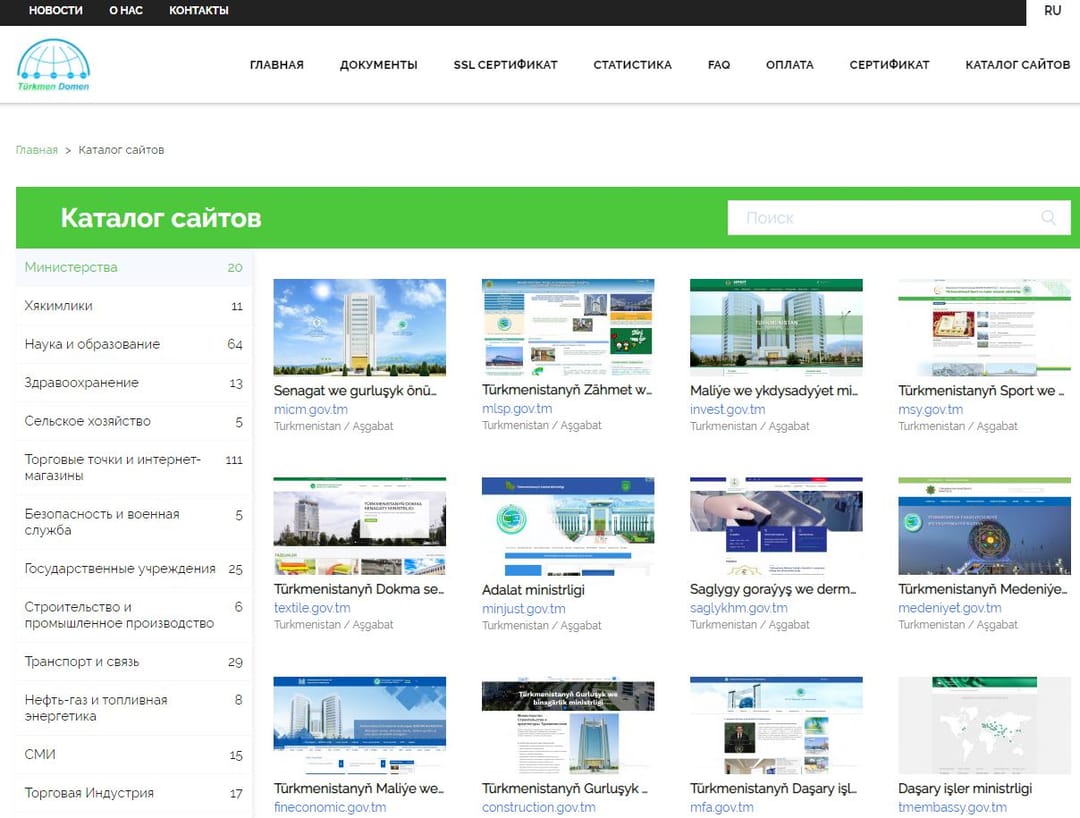This screenshot has height=818, width=1080.
Task: Open the minjust.gov.tm preview image
Action: click(568, 525)
